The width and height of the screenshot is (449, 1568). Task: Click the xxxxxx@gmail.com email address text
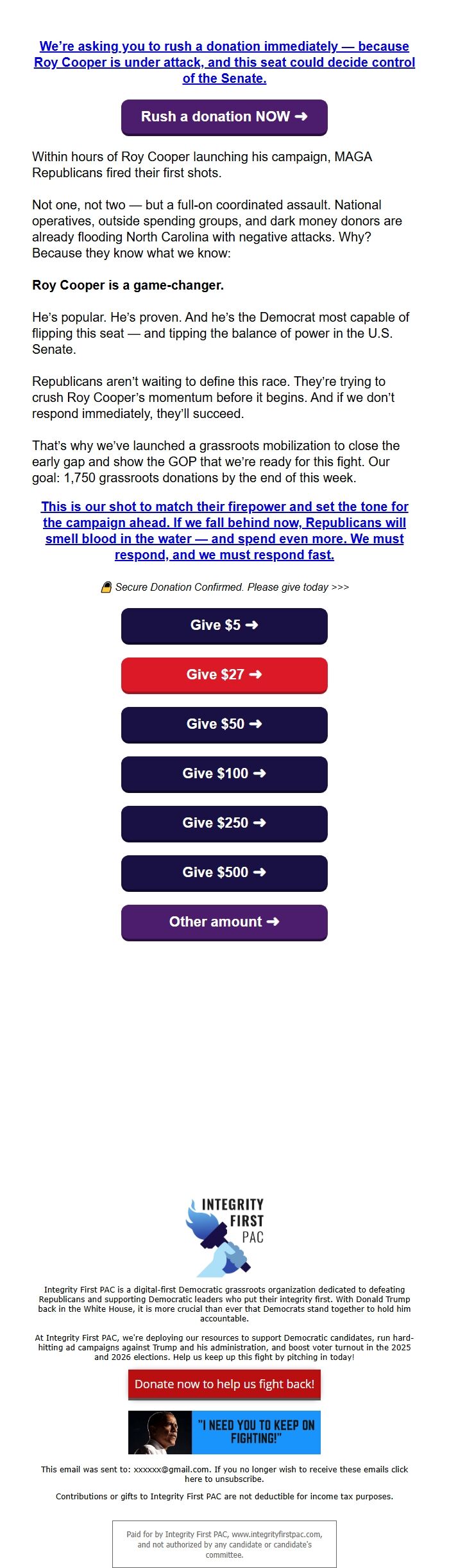coord(171,1469)
